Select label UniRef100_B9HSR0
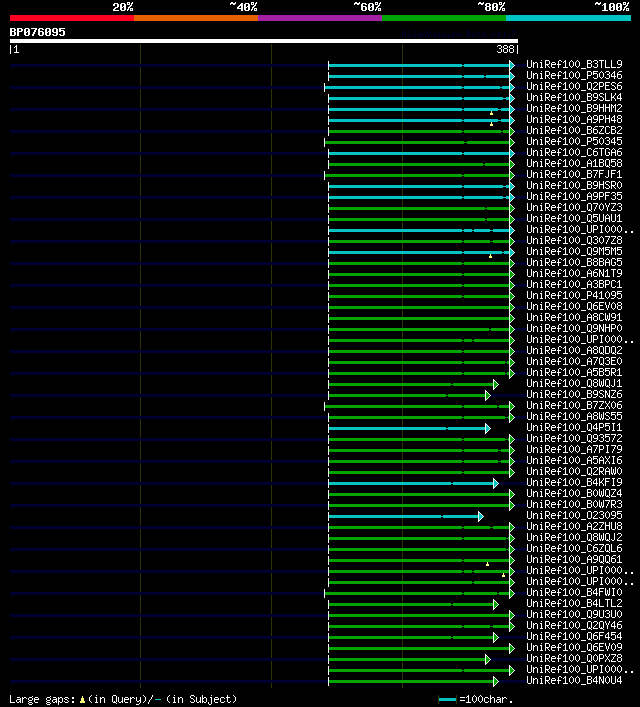Viewport: 640px width, 707px height. coord(574,185)
